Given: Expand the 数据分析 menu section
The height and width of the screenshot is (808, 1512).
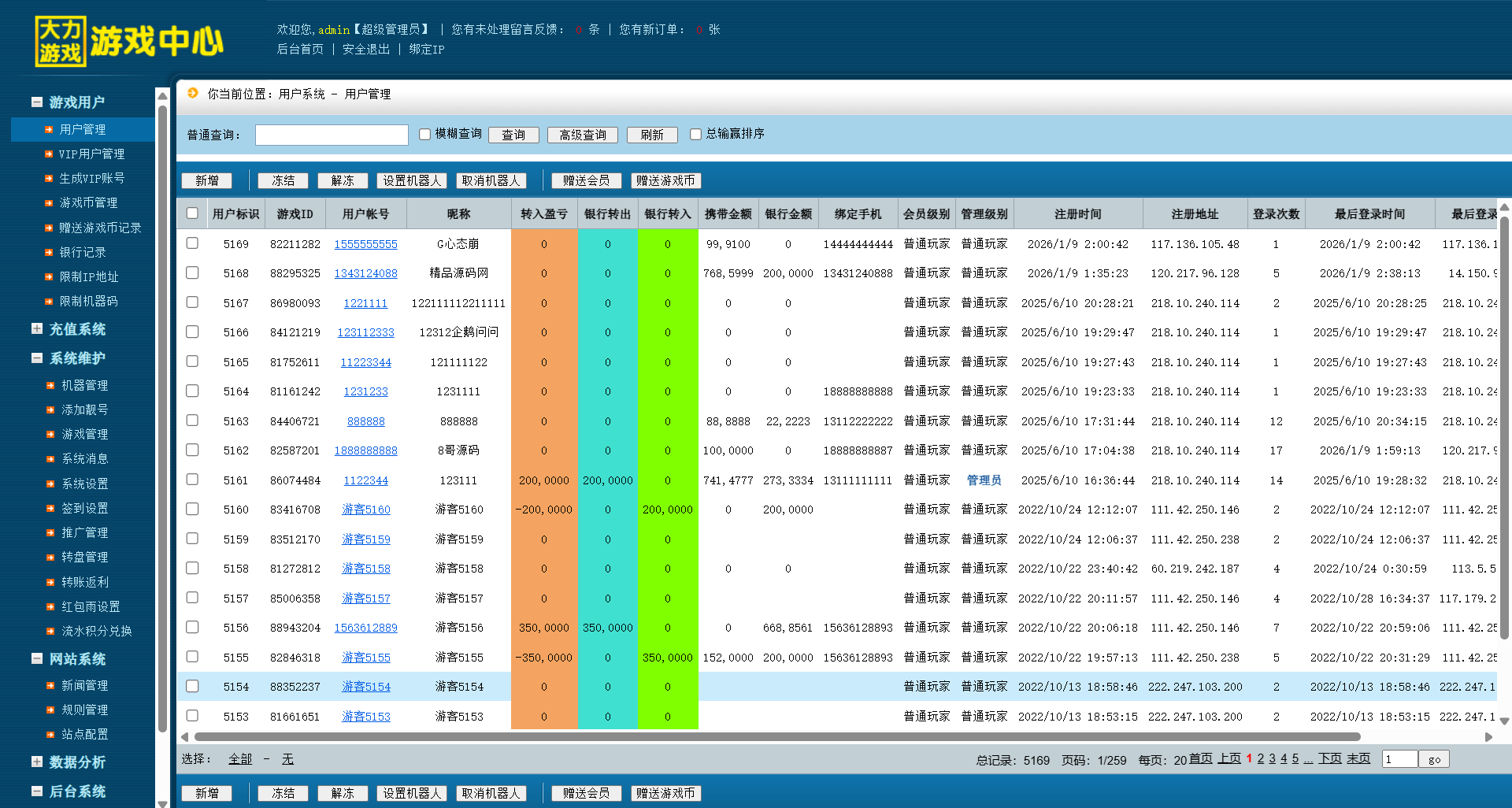Looking at the screenshot, I should pos(37,762).
